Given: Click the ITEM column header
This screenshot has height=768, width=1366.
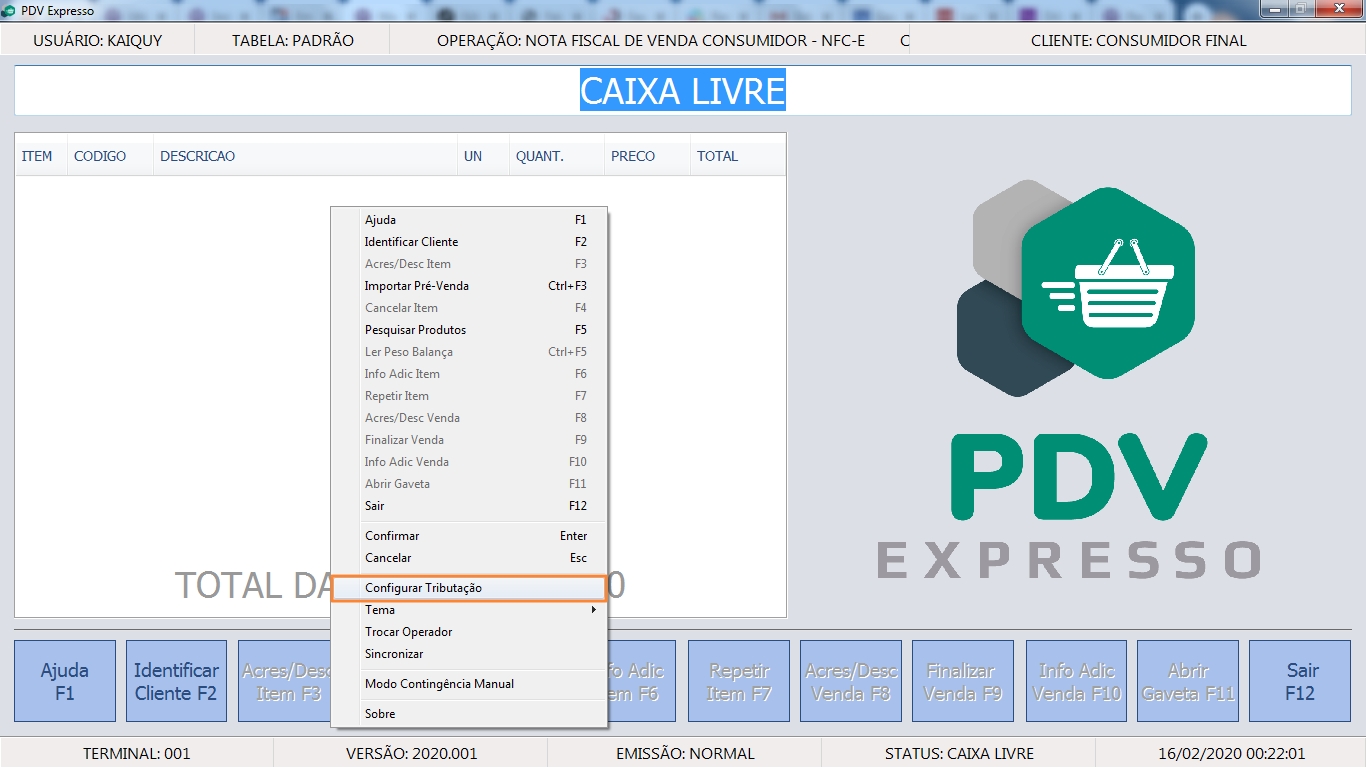Looking at the screenshot, I should point(41,156).
